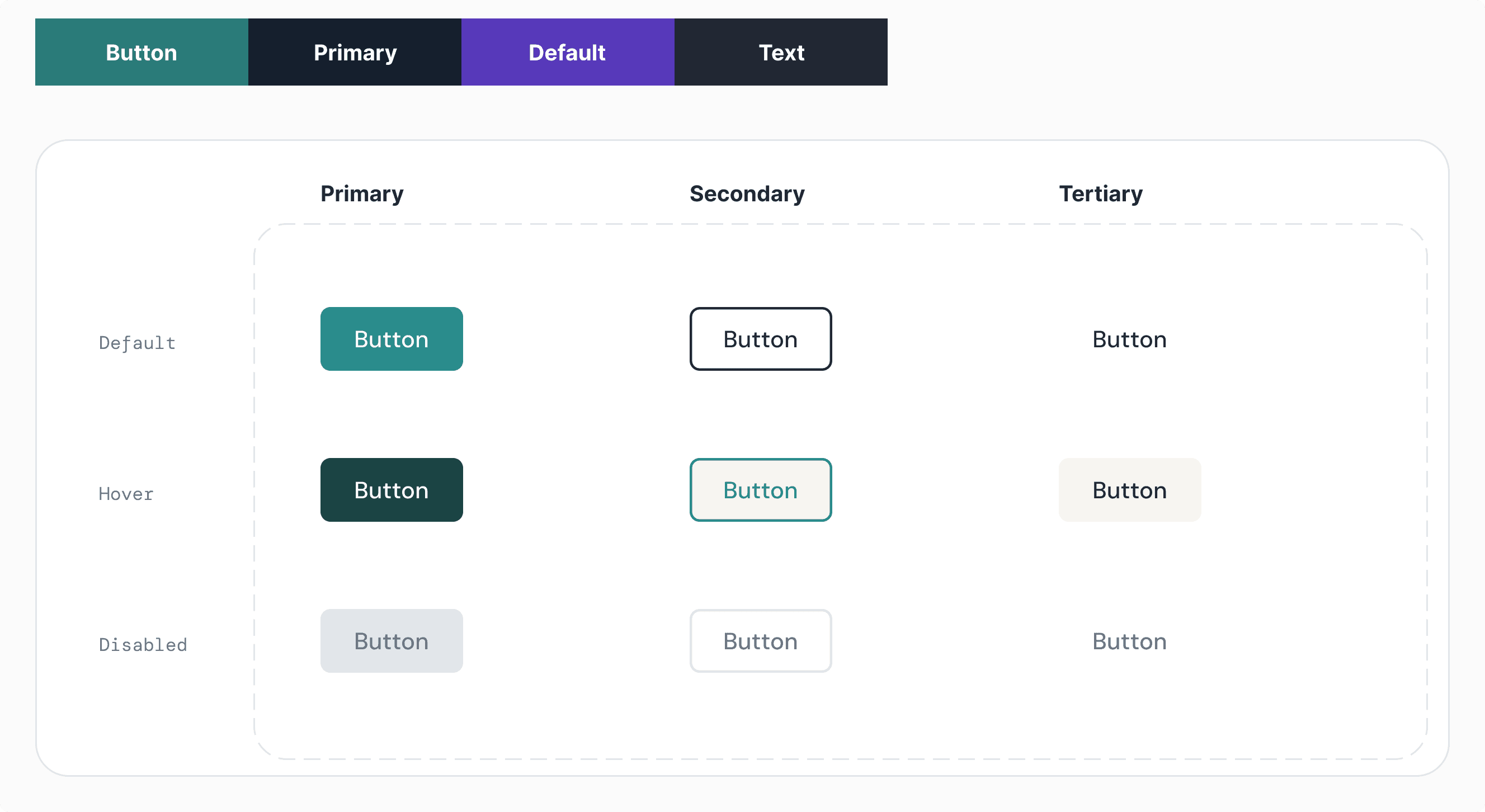Select the teal Button tab
The height and width of the screenshot is (812, 1485).
(x=142, y=52)
